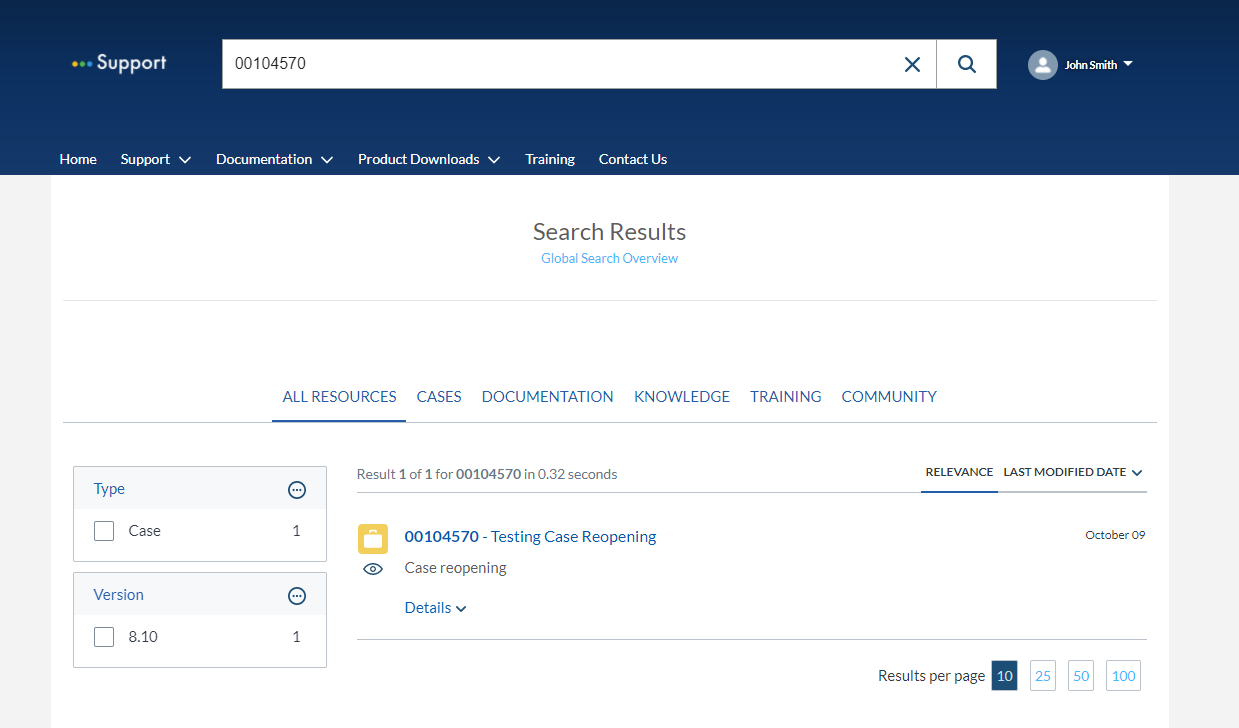
Task: Switch to the Knowledge tab
Action: tap(682, 397)
